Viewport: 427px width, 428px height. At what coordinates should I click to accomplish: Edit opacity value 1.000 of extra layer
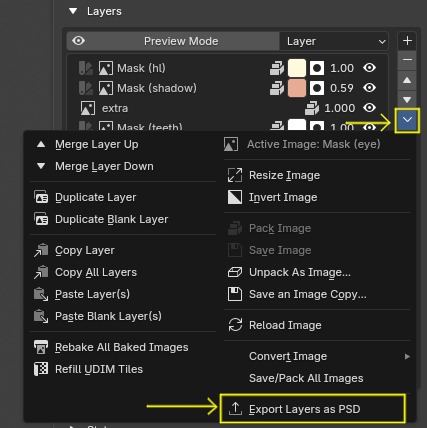[340, 108]
